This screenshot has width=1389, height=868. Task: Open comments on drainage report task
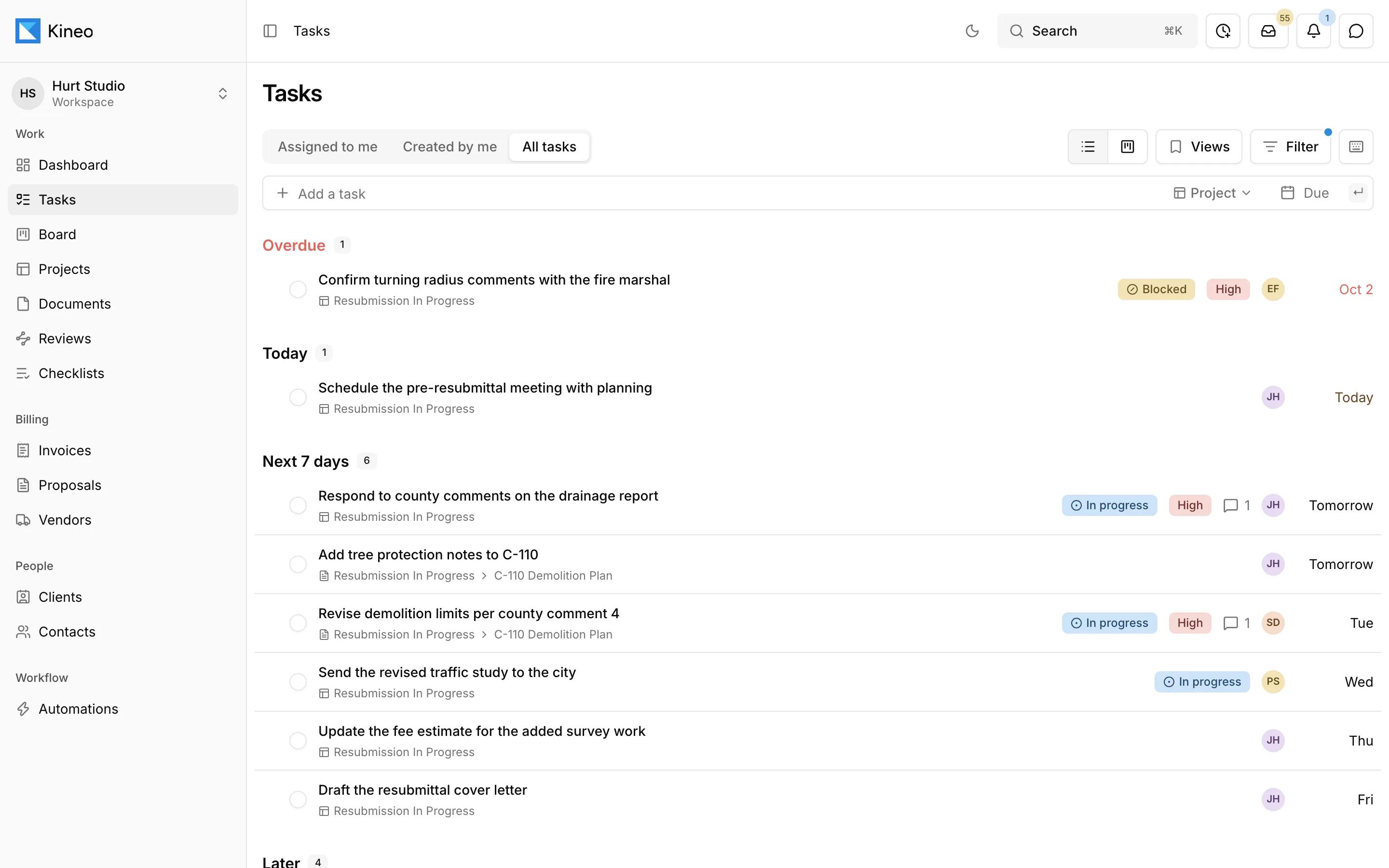(x=1236, y=505)
